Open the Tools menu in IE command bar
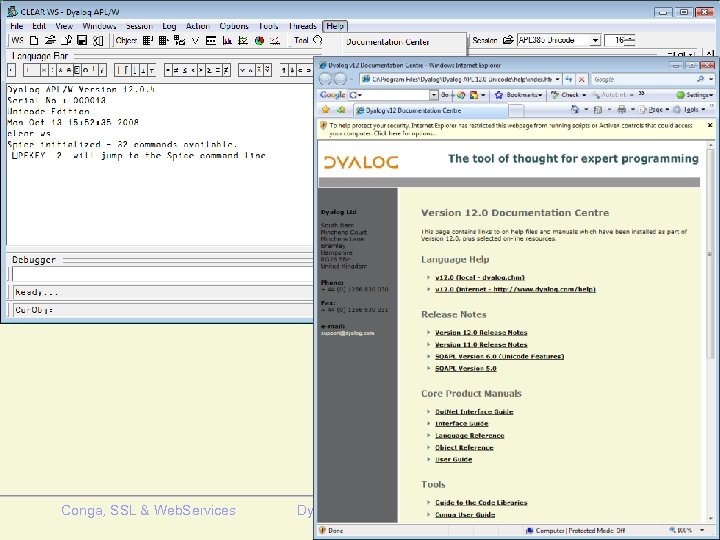720x540 pixels. 688,110
